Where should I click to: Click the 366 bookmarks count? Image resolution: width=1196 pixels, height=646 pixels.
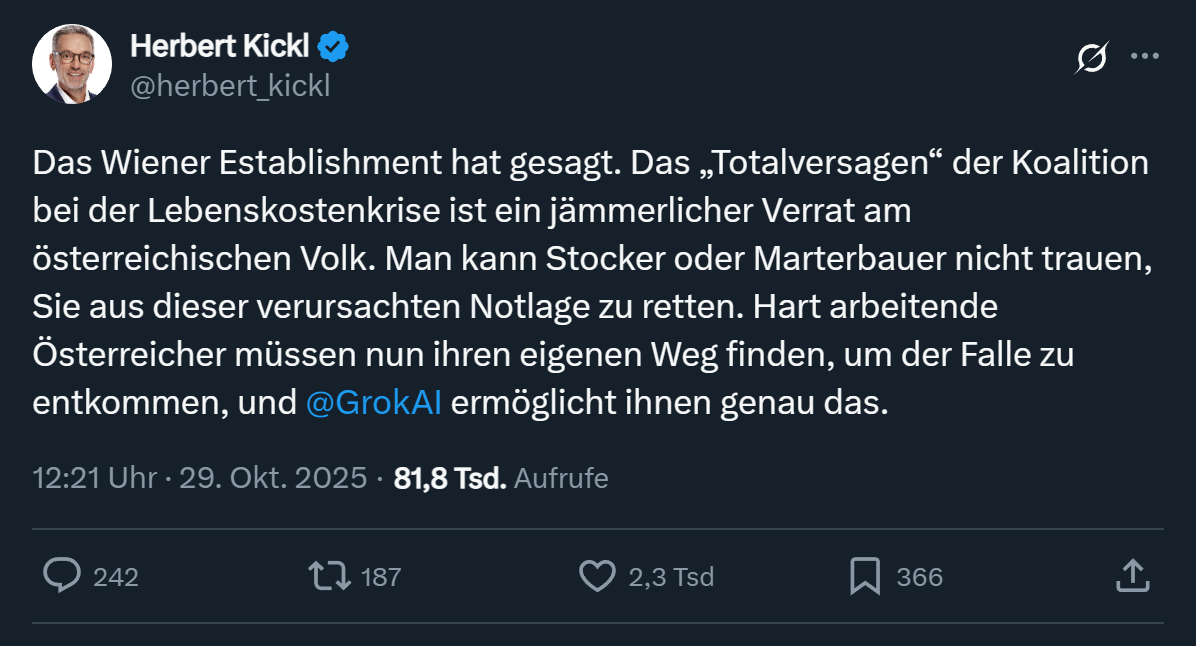point(920,577)
